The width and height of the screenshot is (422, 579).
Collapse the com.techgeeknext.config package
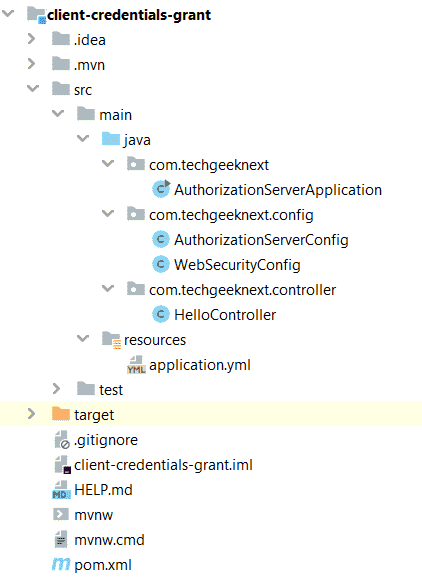tap(108, 213)
